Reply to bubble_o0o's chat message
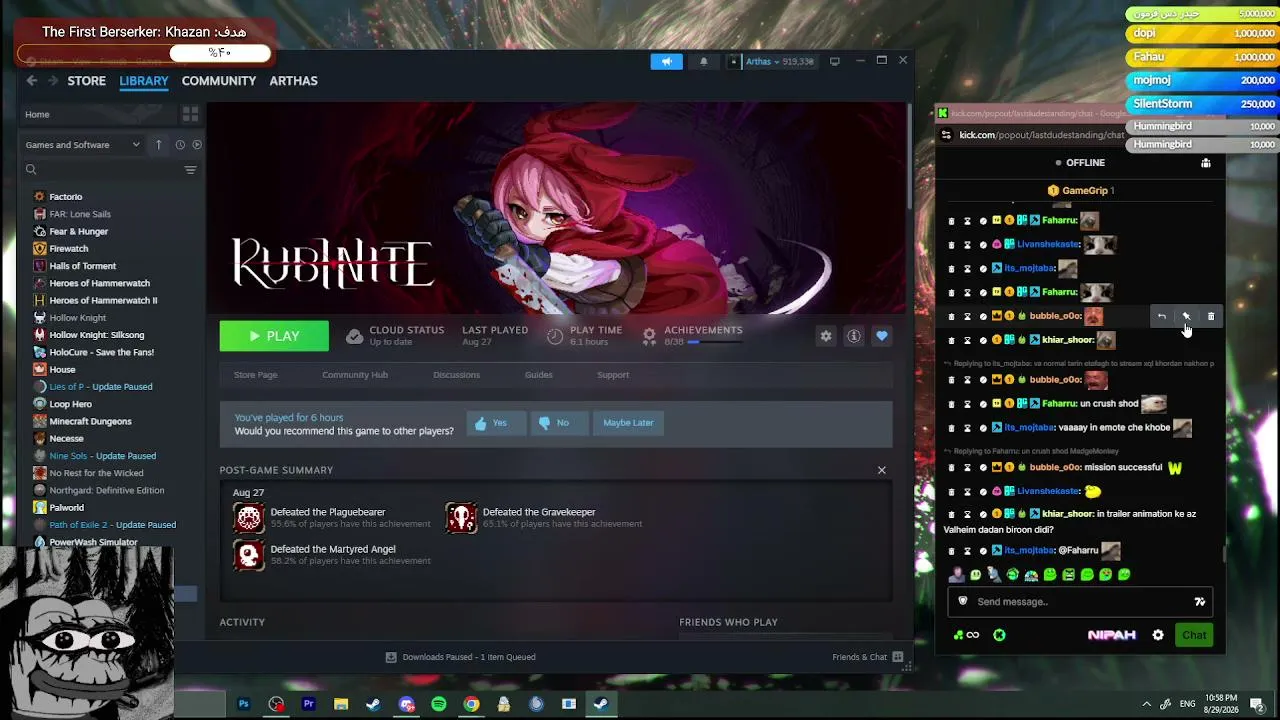 (1162, 316)
